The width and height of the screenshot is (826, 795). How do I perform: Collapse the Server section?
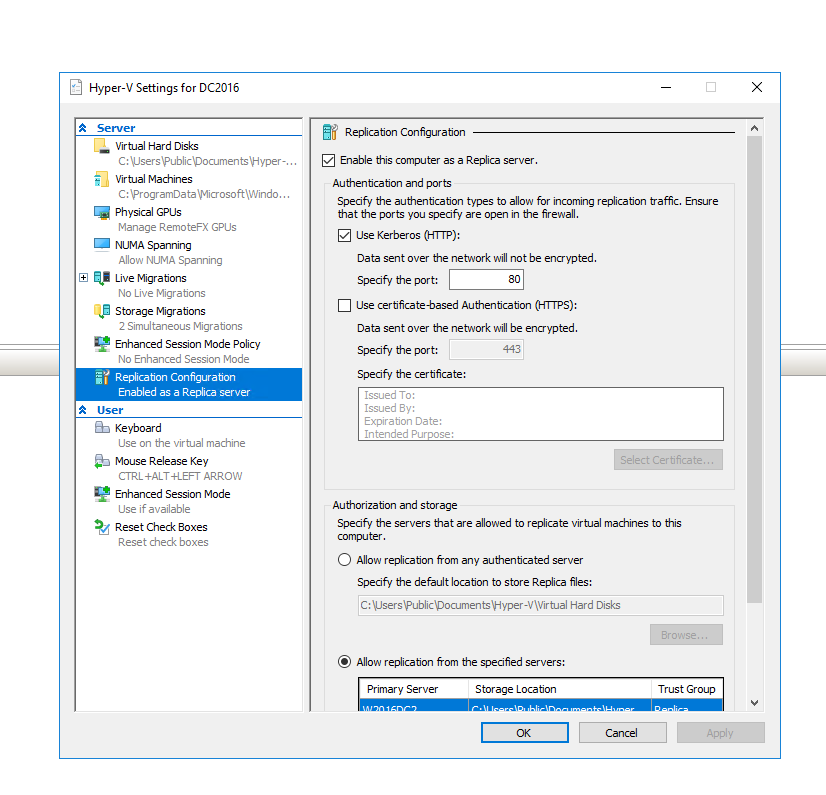83,128
